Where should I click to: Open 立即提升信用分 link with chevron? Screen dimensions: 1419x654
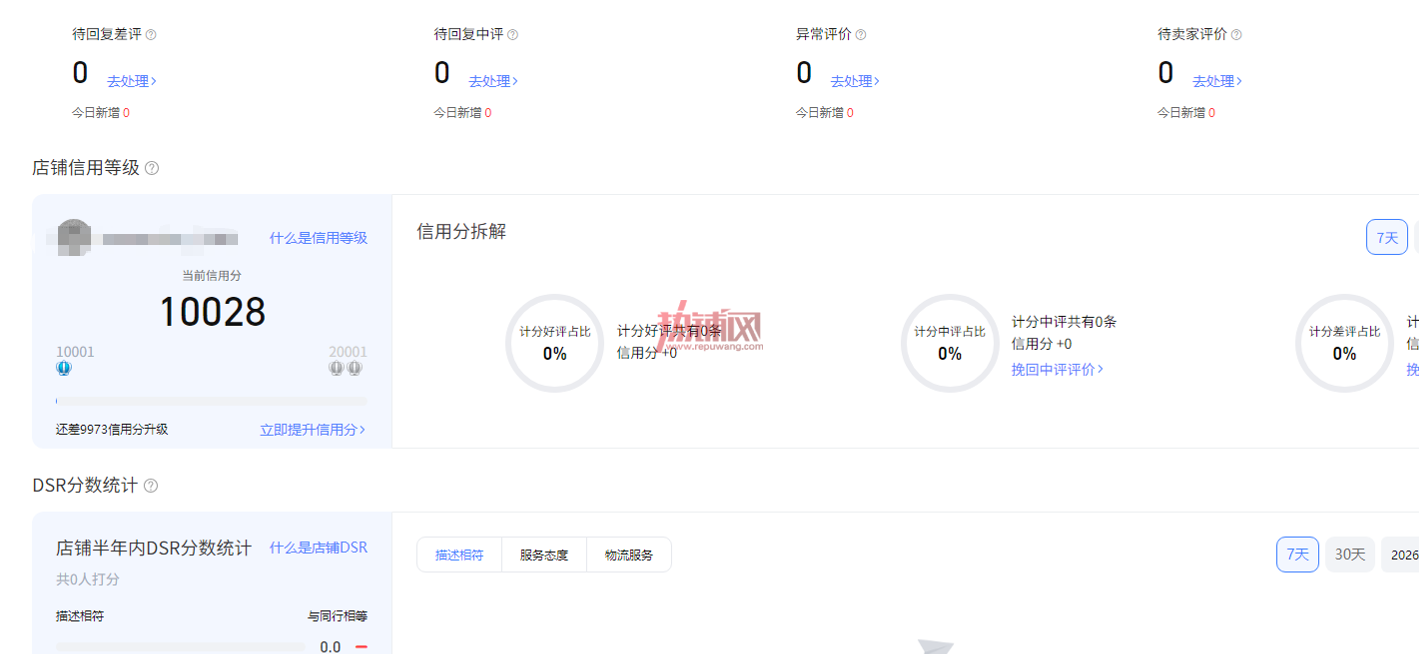313,429
